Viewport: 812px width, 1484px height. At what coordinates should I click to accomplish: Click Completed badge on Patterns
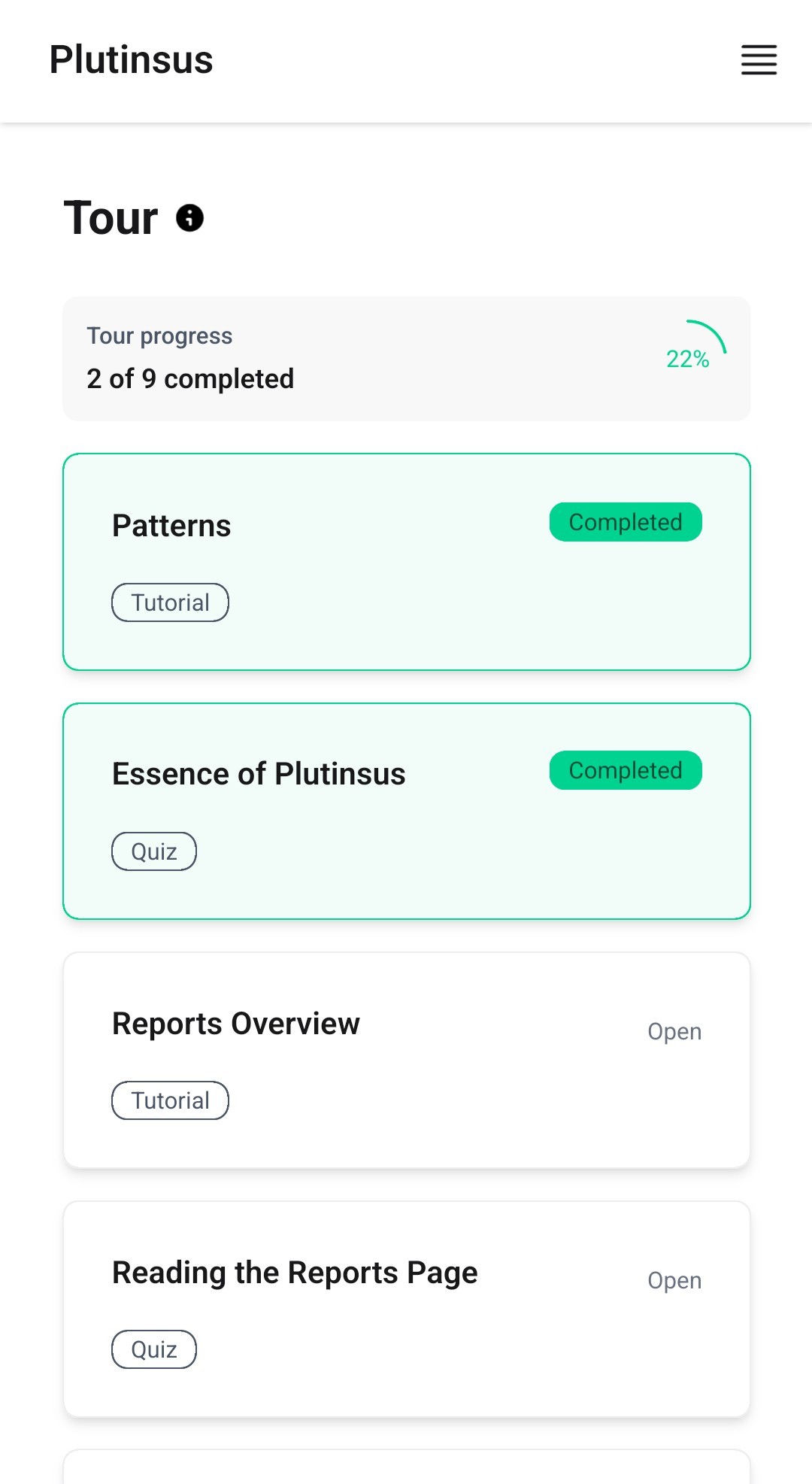tap(626, 522)
